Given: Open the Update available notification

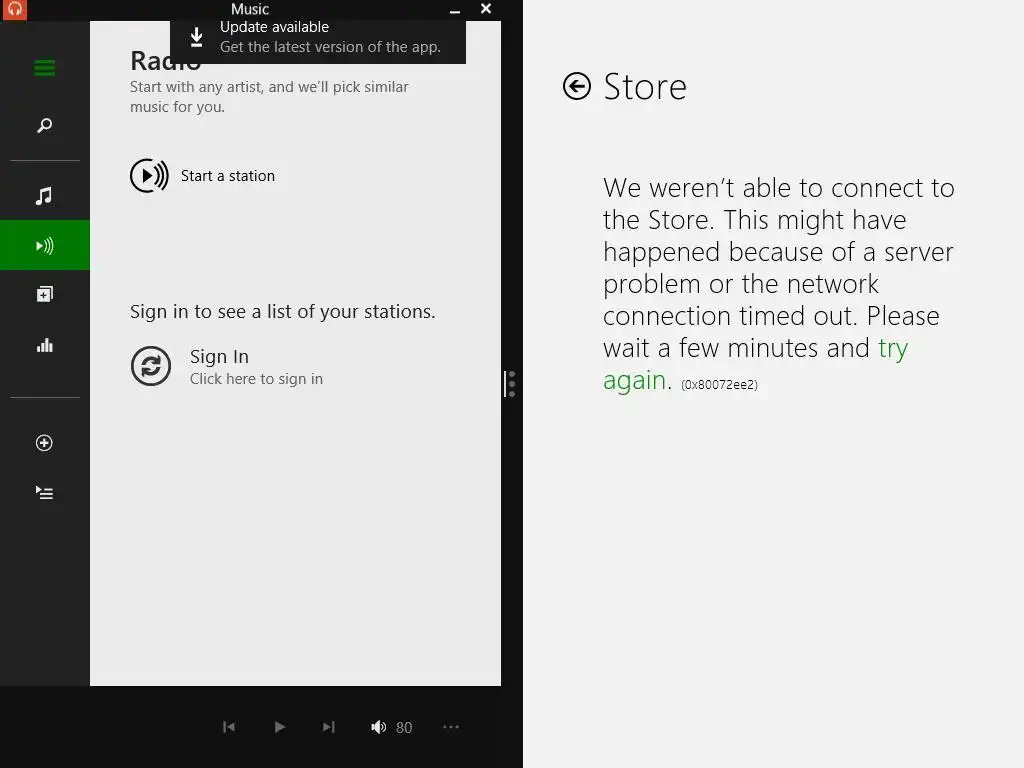Looking at the screenshot, I should pos(318,40).
